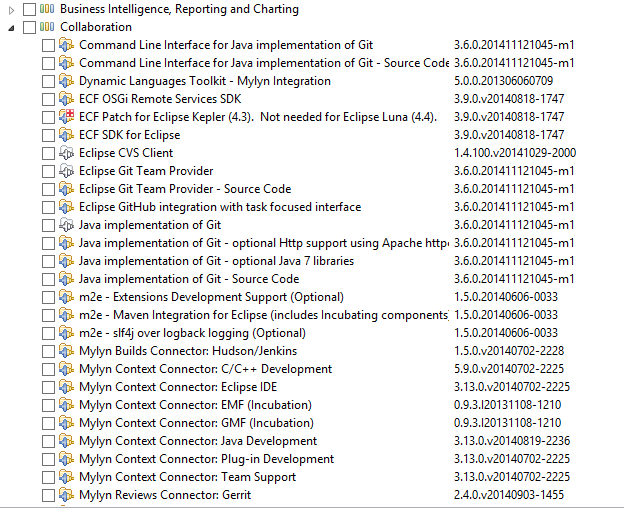This screenshot has height=508, width=624.
Task: Select 'Eclipse Git Team Provider - Source Code' row
Action: point(185,189)
